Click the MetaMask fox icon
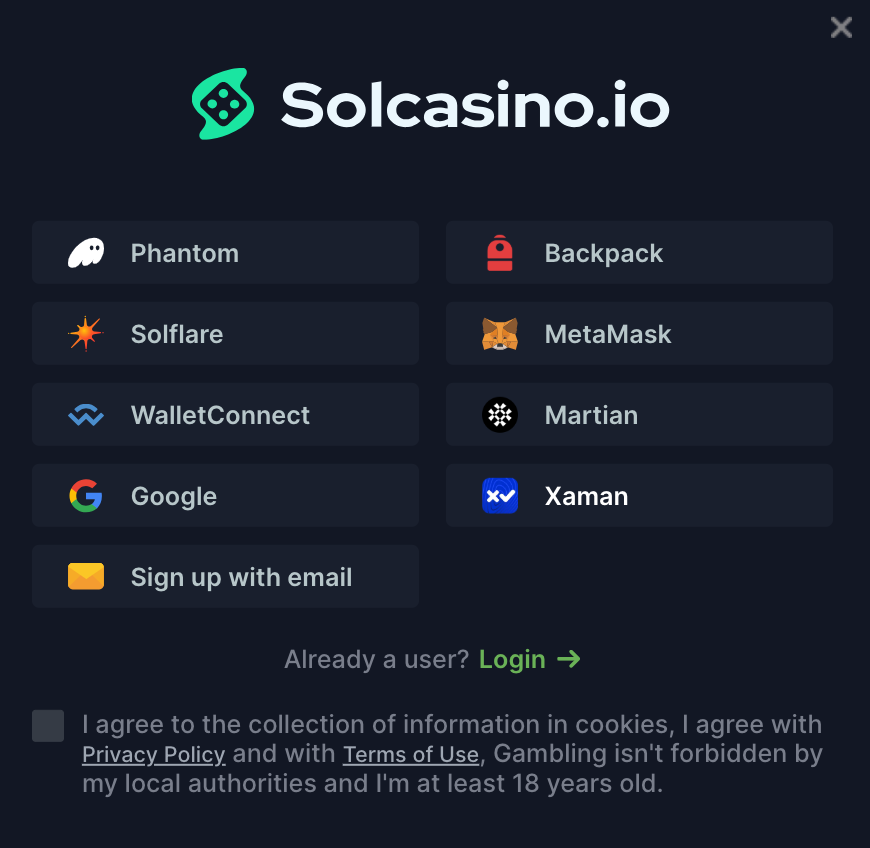This screenshot has width=870, height=848. click(x=500, y=334)
